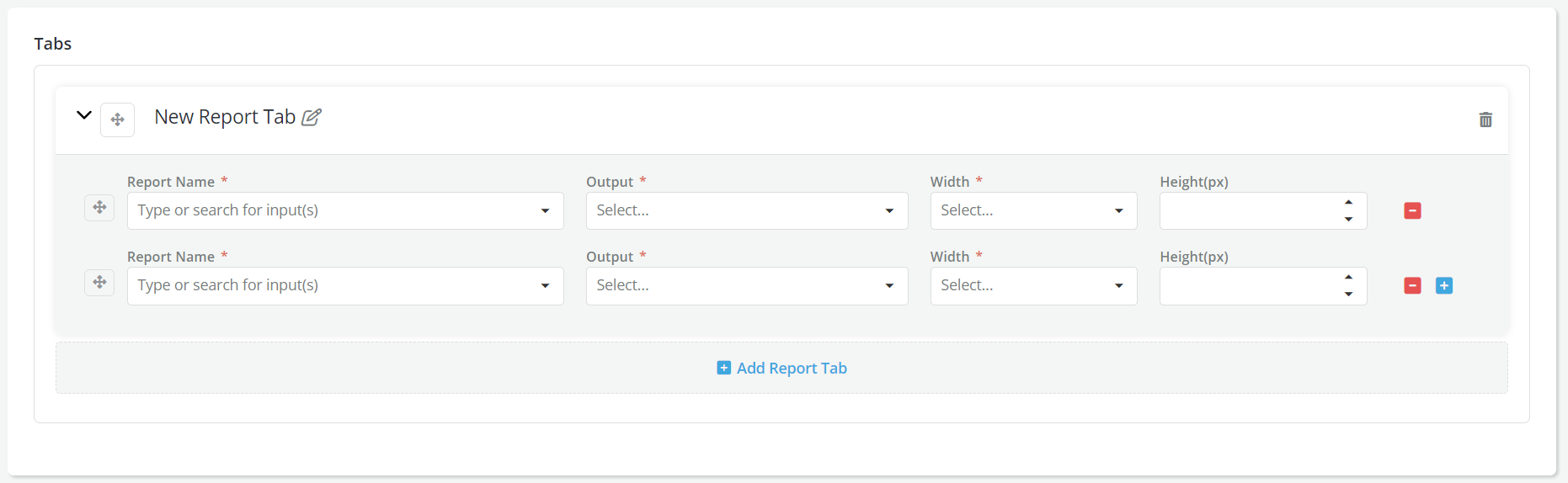Open the first Width dropdown
This screenshot has width=1568, height=483.
(x=1032, y=210)
